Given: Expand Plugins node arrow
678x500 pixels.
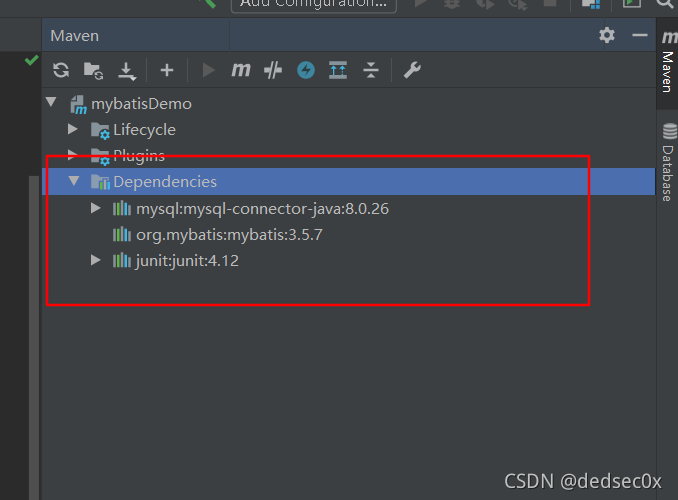Looking at the screenshot, I should (x=72, y=154).
